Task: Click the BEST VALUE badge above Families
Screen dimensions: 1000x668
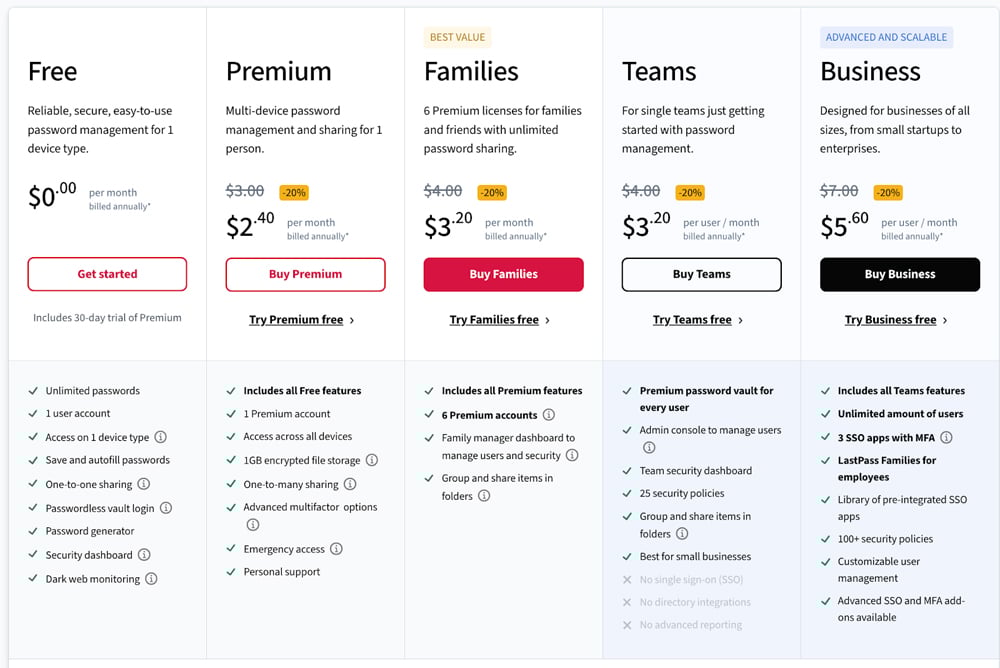Action: pyautogui.click(x=457, y=38)
